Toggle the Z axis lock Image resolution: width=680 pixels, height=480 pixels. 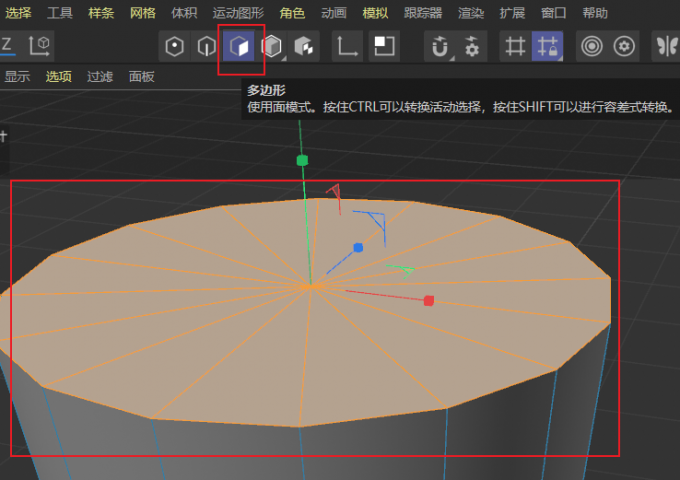tap(7, 45)
